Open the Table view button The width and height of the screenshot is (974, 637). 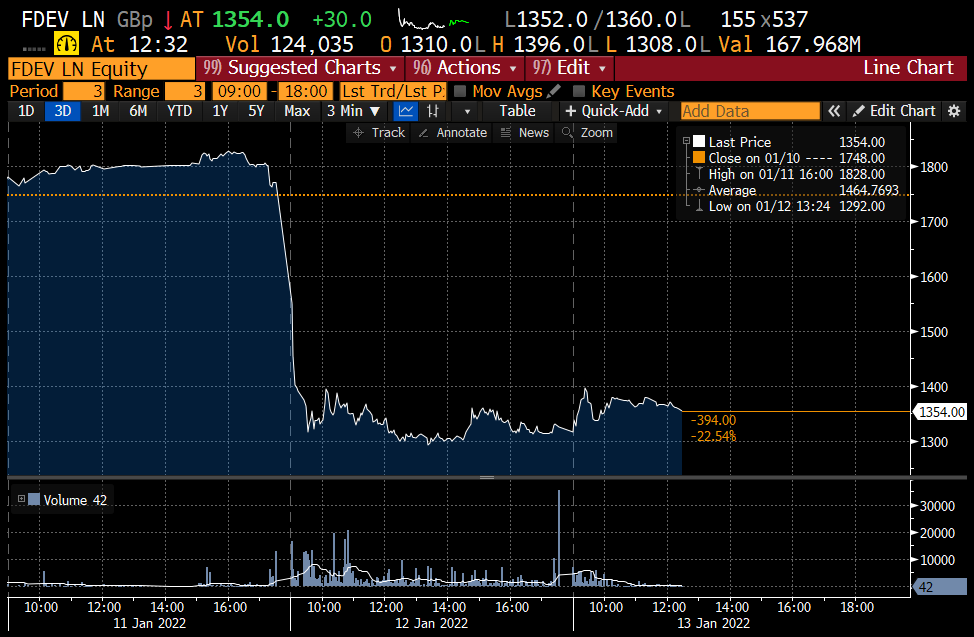(x=517, y=111)
